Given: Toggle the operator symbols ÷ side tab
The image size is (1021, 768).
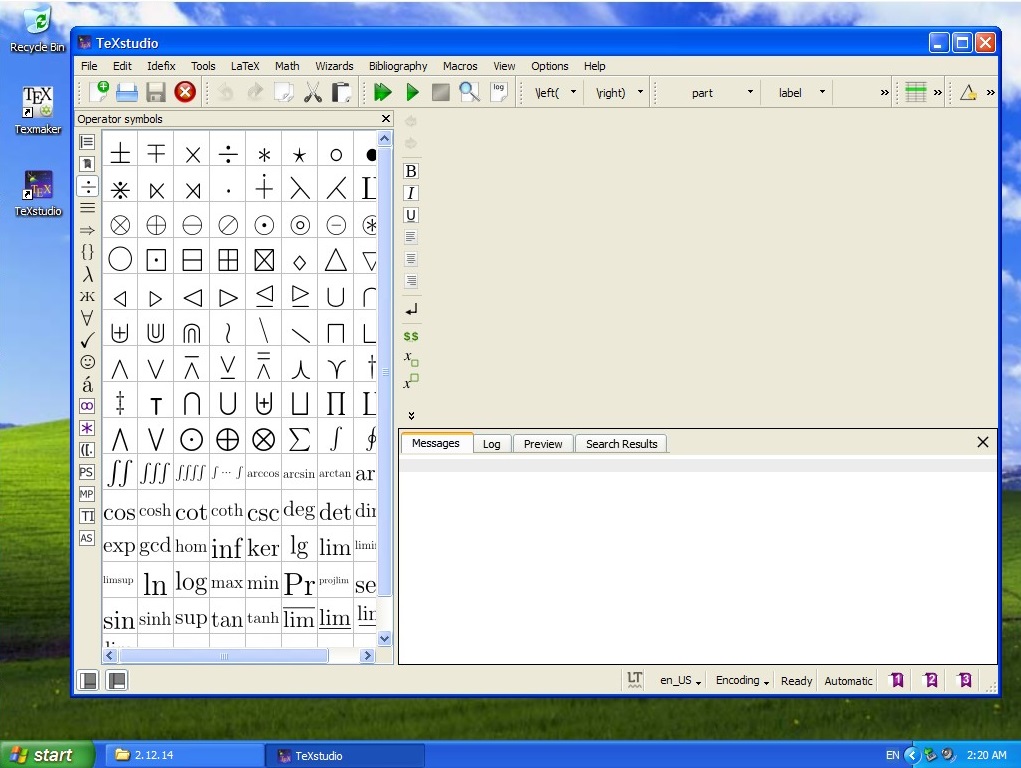Looking at the screenshot, I should coord(87,186).
